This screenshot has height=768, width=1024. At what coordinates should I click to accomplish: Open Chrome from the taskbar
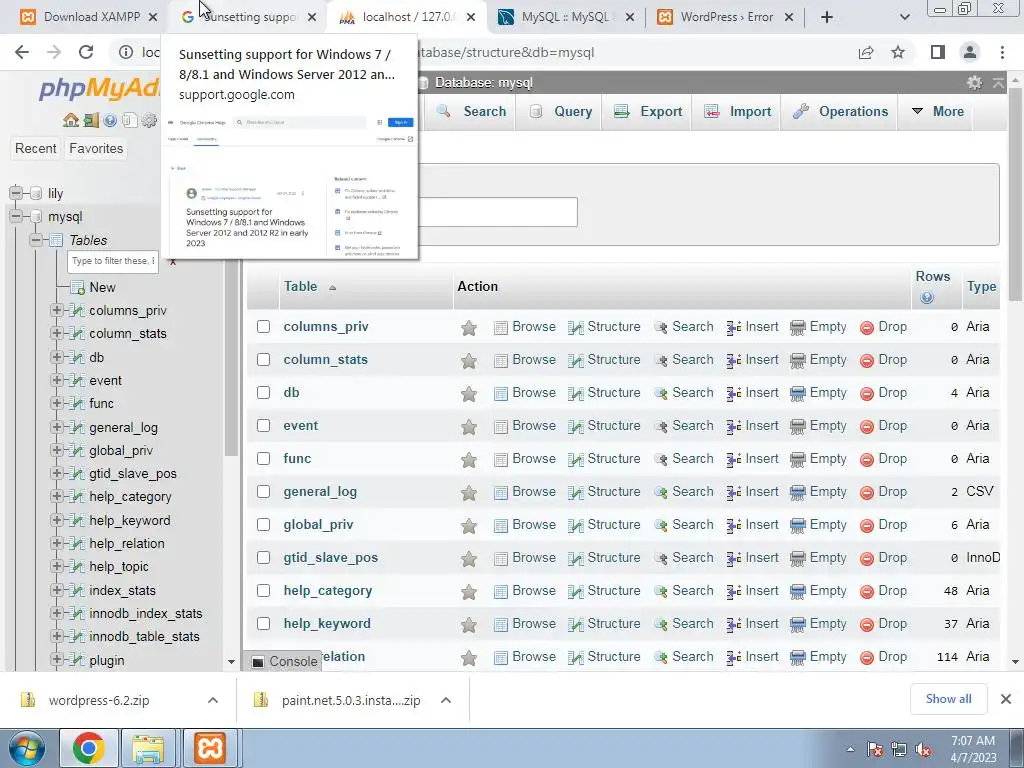[89, 748]
